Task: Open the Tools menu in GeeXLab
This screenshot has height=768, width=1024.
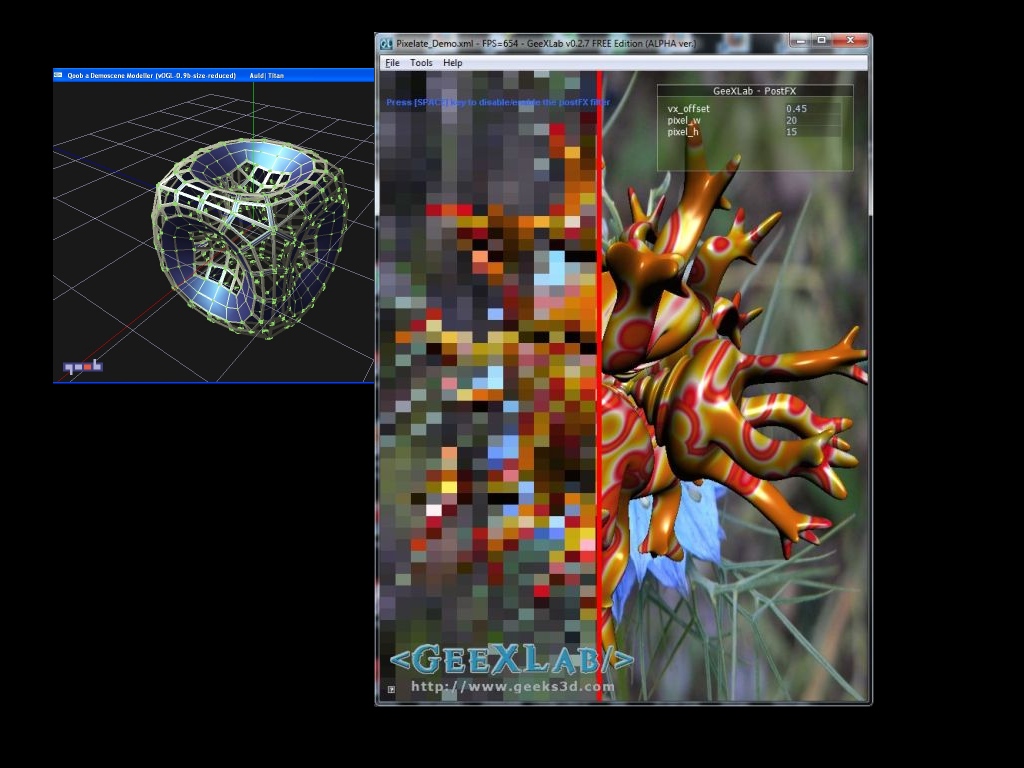Action: (x=421, y=63)
